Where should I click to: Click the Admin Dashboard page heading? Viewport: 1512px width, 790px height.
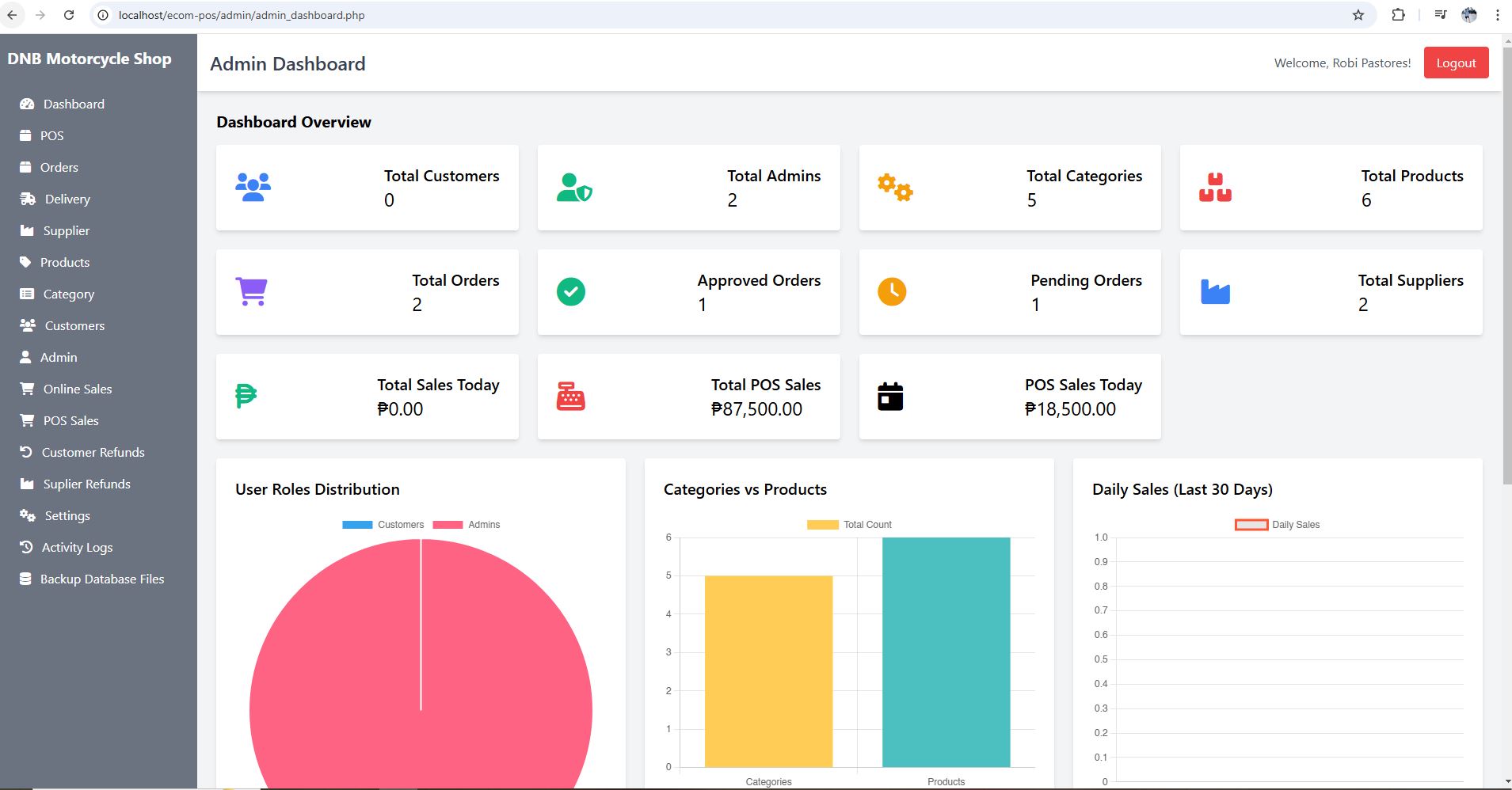click(x=288, y=63)
